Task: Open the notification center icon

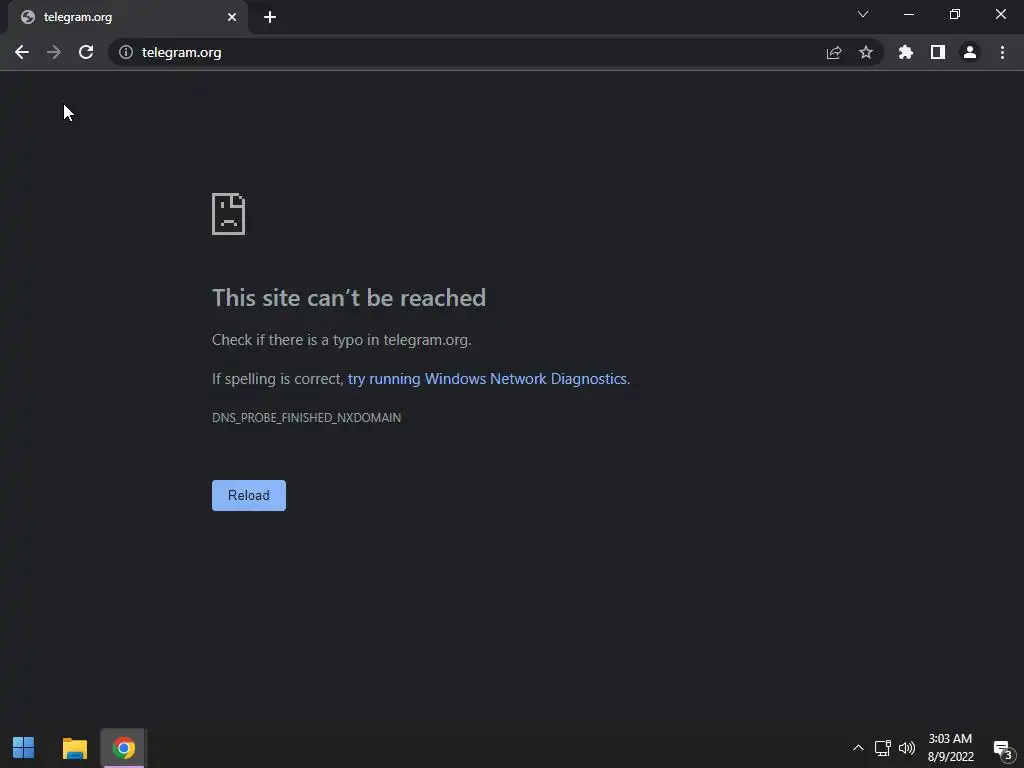Action: pos(1002,748)
